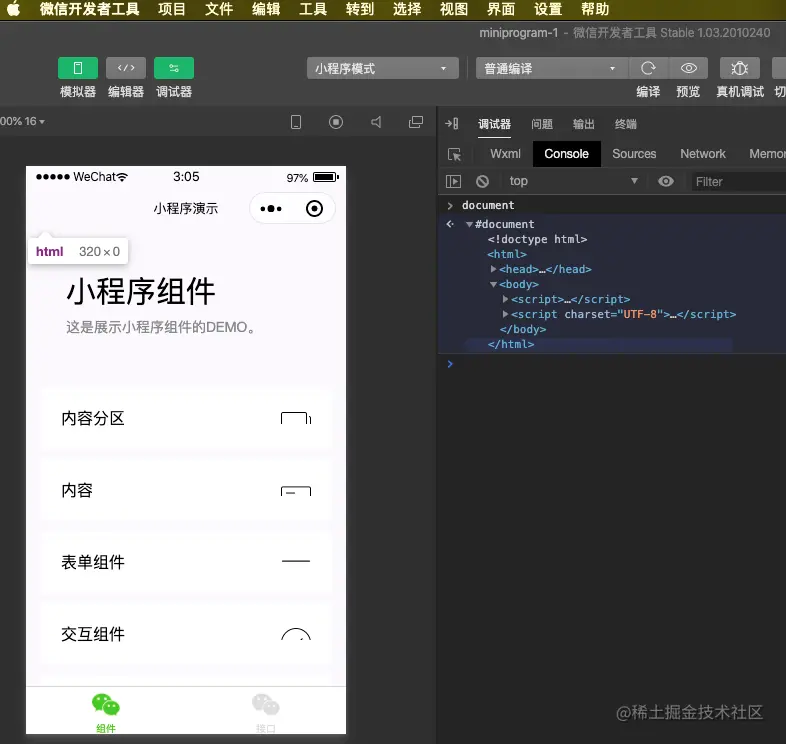
Task: Expand the first script element
Action: click(505, 299)
